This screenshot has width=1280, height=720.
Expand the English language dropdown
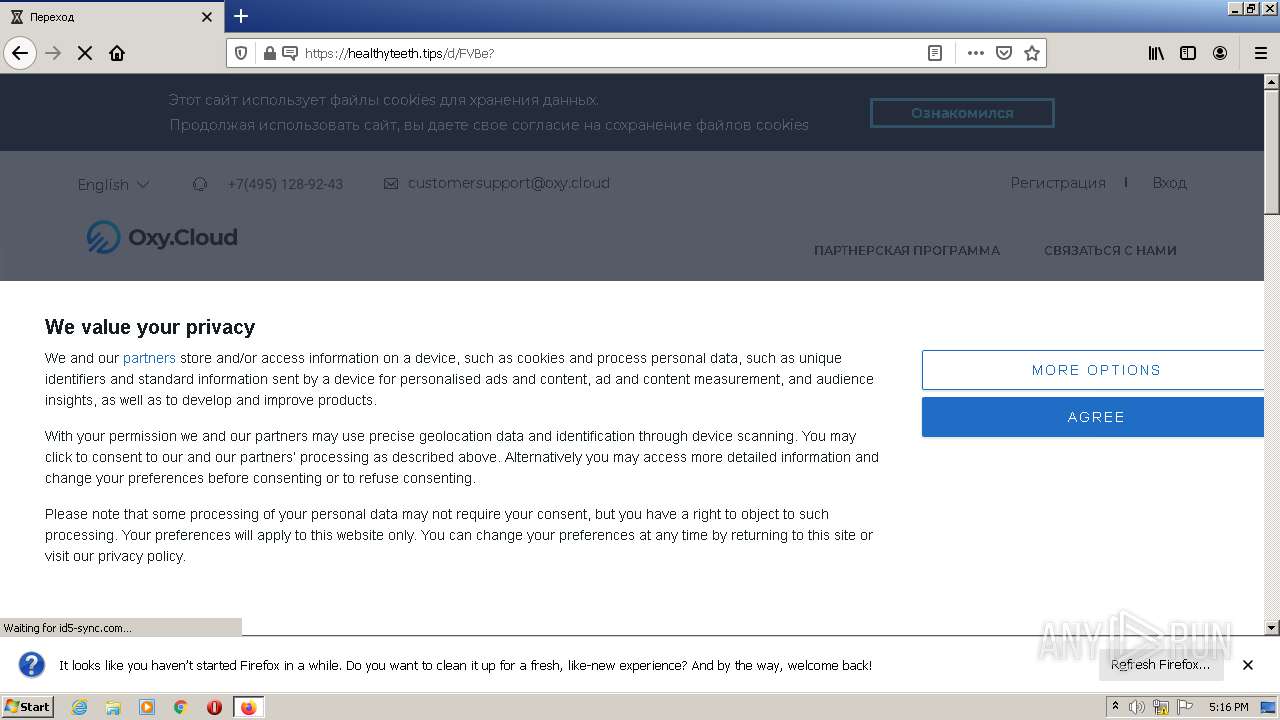pyautogui.click(x=113, y=184)
